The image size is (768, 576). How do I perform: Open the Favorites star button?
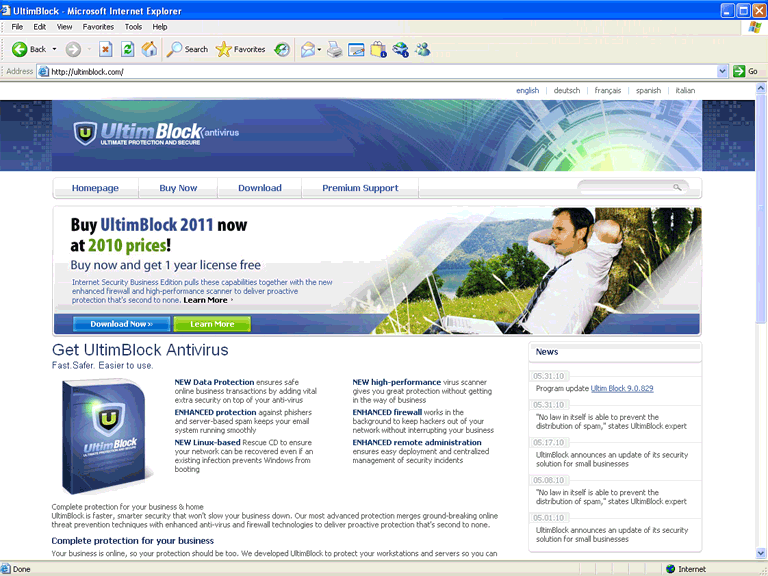click(x=241, y=49)
